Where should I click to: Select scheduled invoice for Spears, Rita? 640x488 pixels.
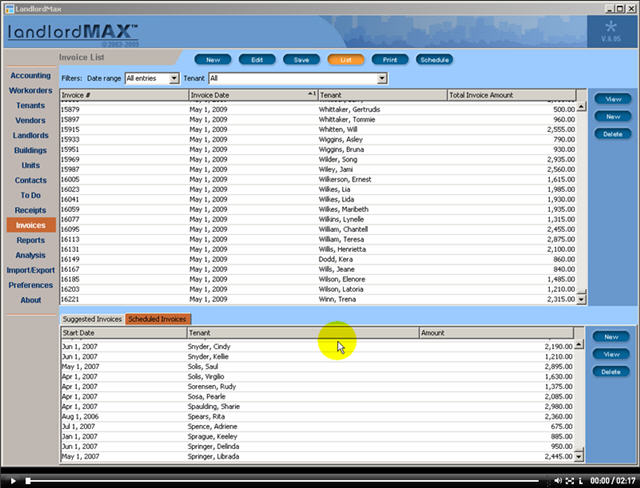(x=317, y=417)
